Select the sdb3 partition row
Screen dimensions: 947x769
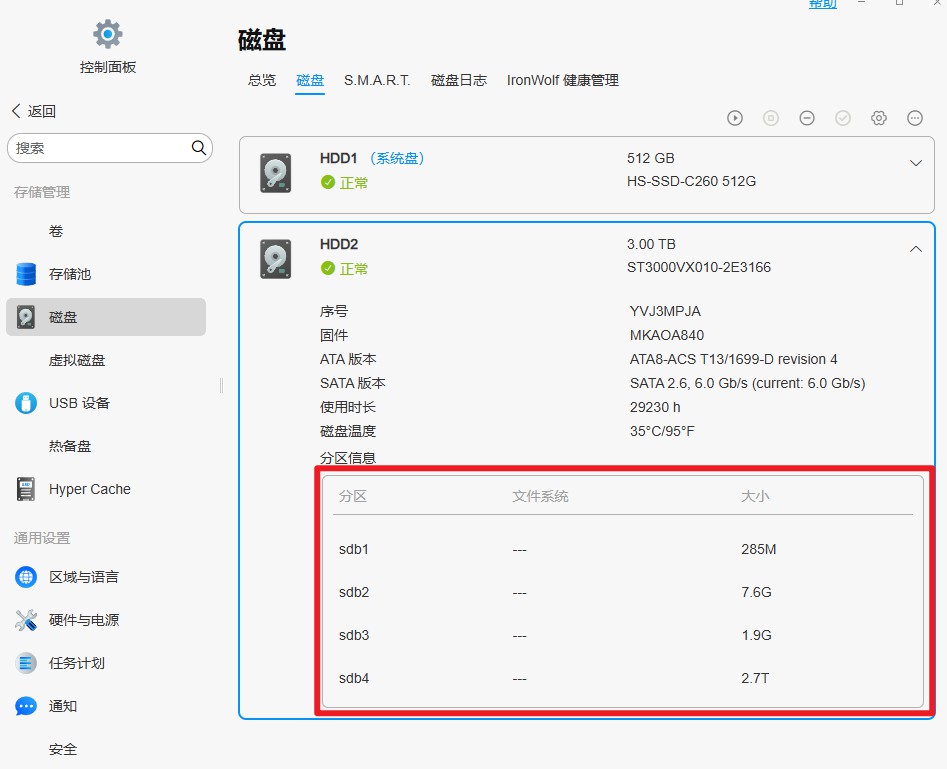622,635
